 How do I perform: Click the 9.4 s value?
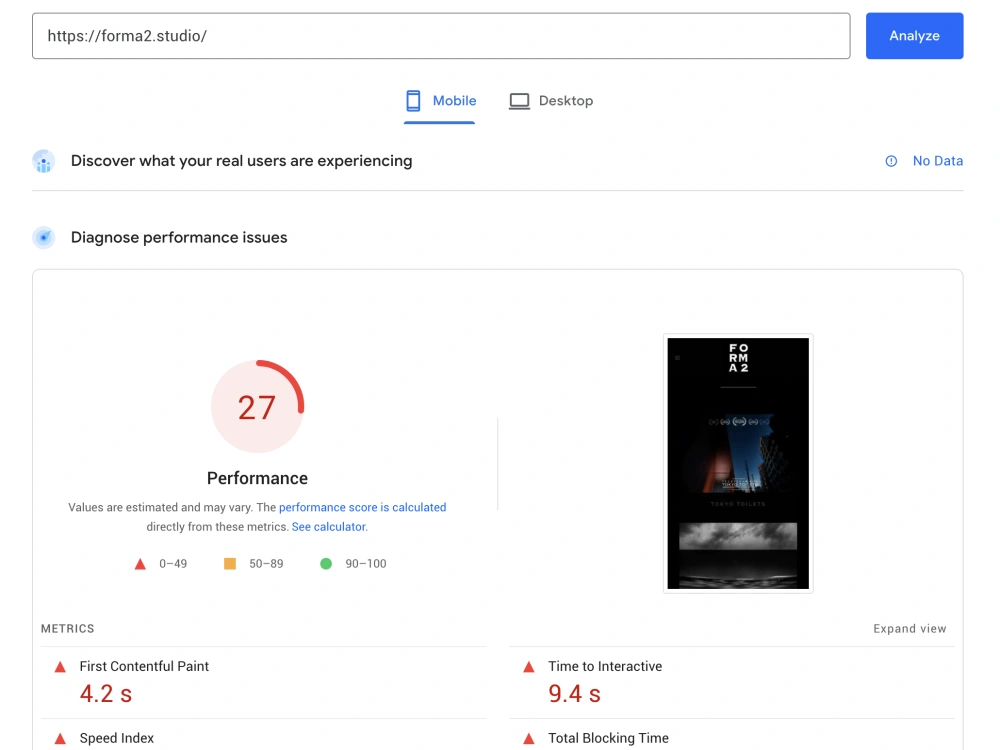(x=575, y=694)
